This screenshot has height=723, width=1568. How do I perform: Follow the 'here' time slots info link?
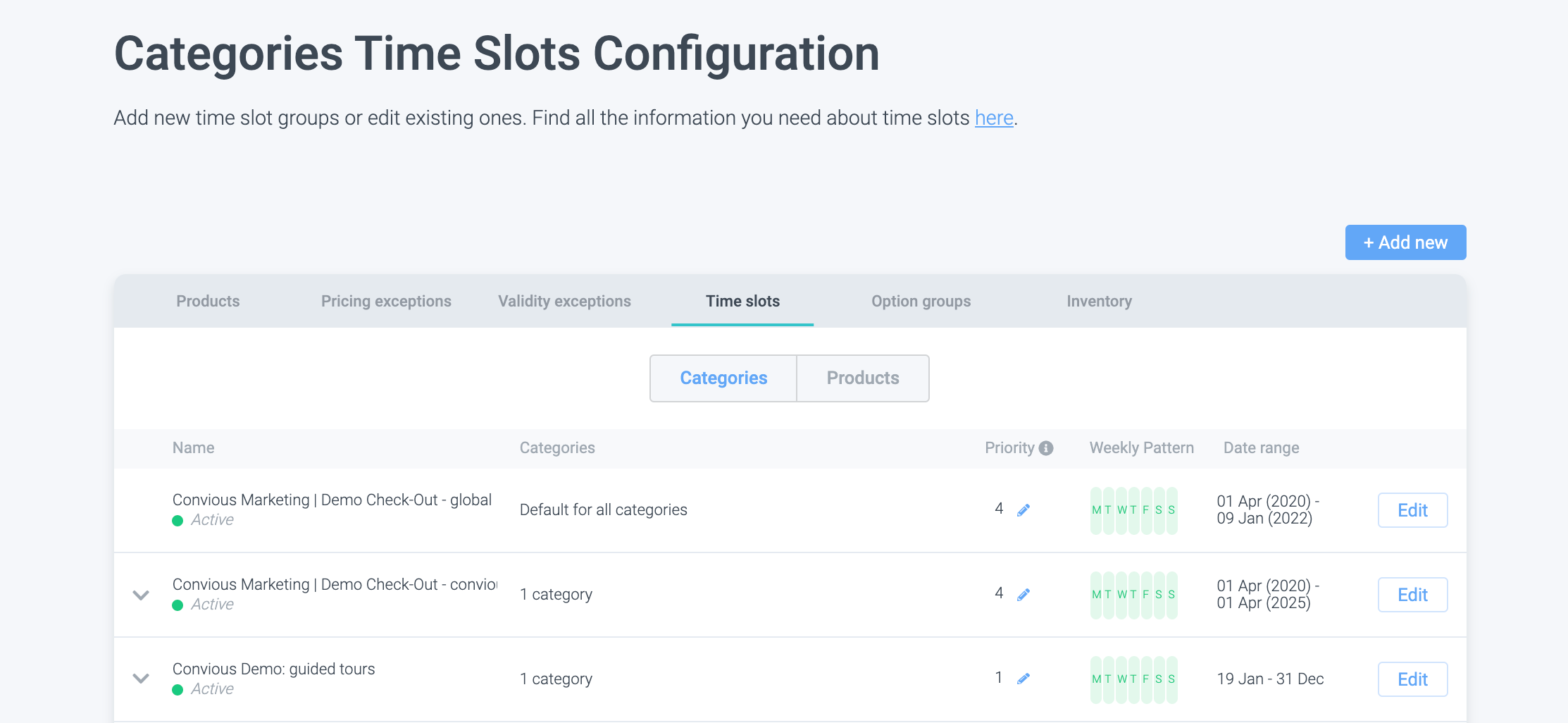pyautogui.click(x=994, y=118)
